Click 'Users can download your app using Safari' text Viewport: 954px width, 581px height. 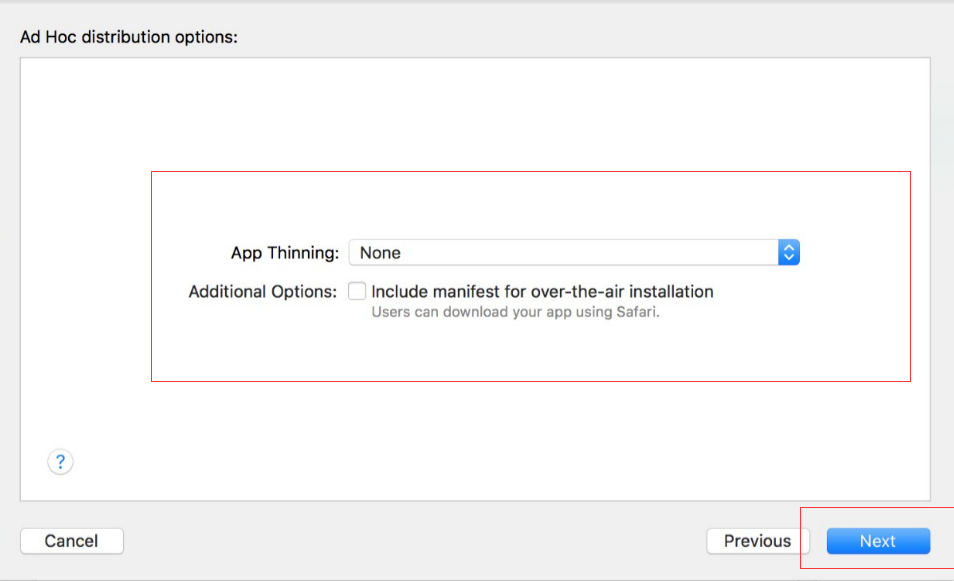pyautogui.click(x=516, y=312)
